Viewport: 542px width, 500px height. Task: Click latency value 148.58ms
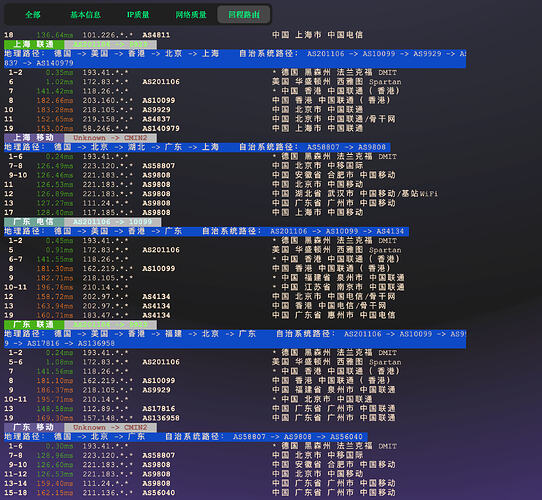click(55, 408)
